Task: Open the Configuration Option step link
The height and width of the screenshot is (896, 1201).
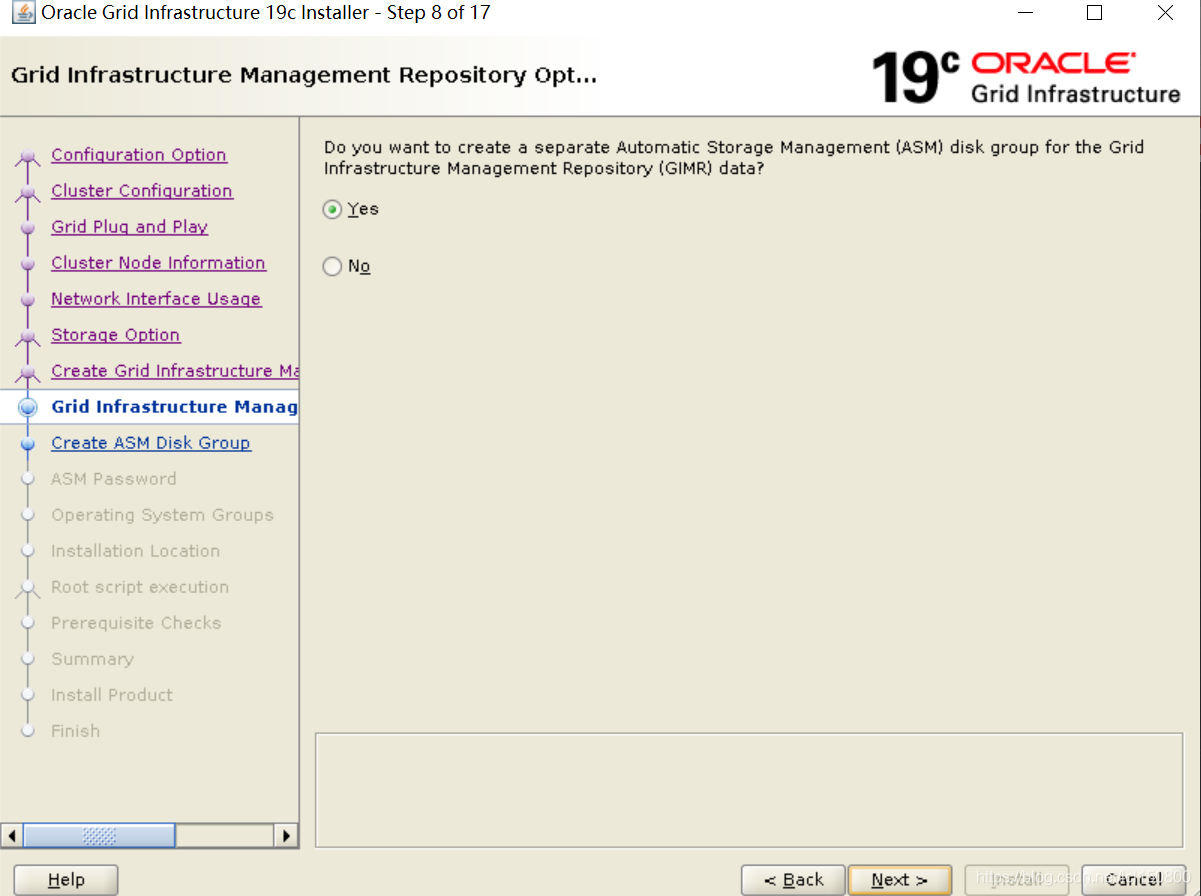Action: point(139,155)
